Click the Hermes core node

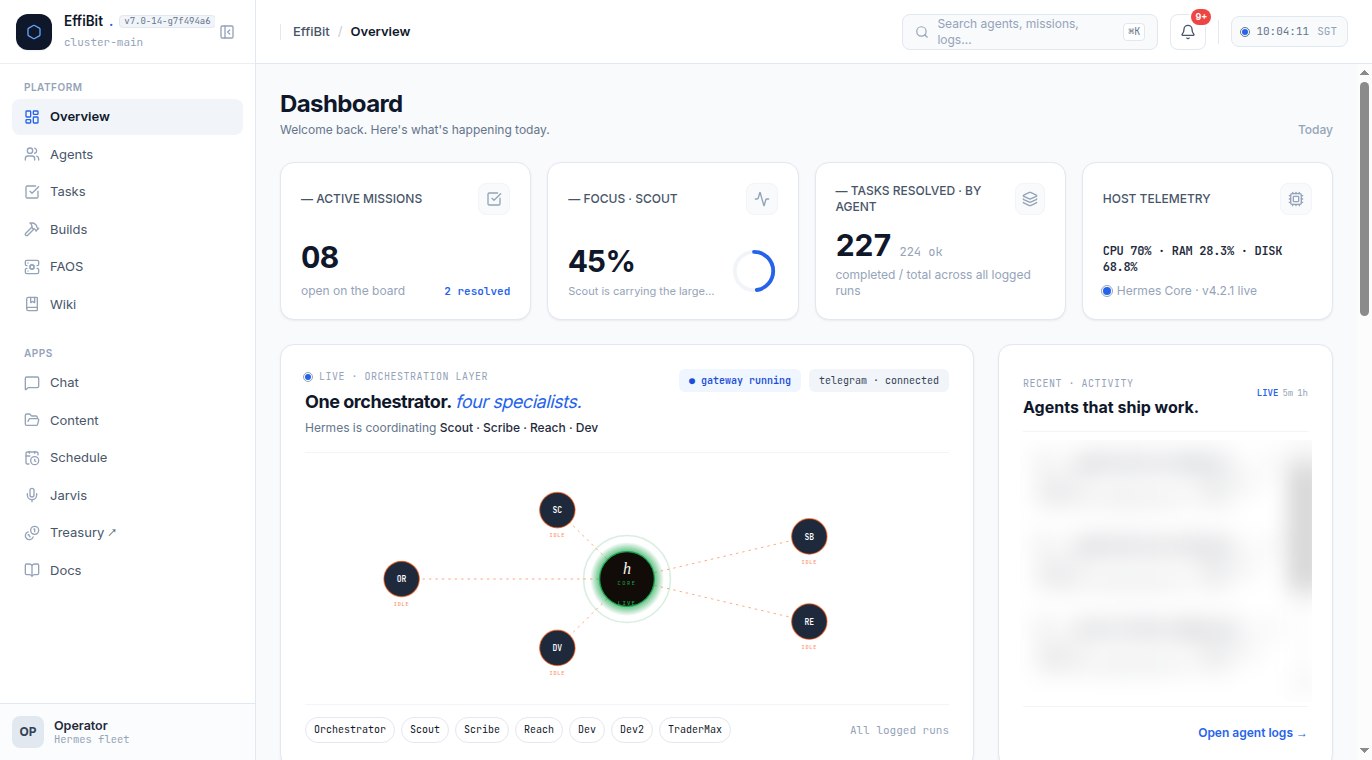(627, 578)
